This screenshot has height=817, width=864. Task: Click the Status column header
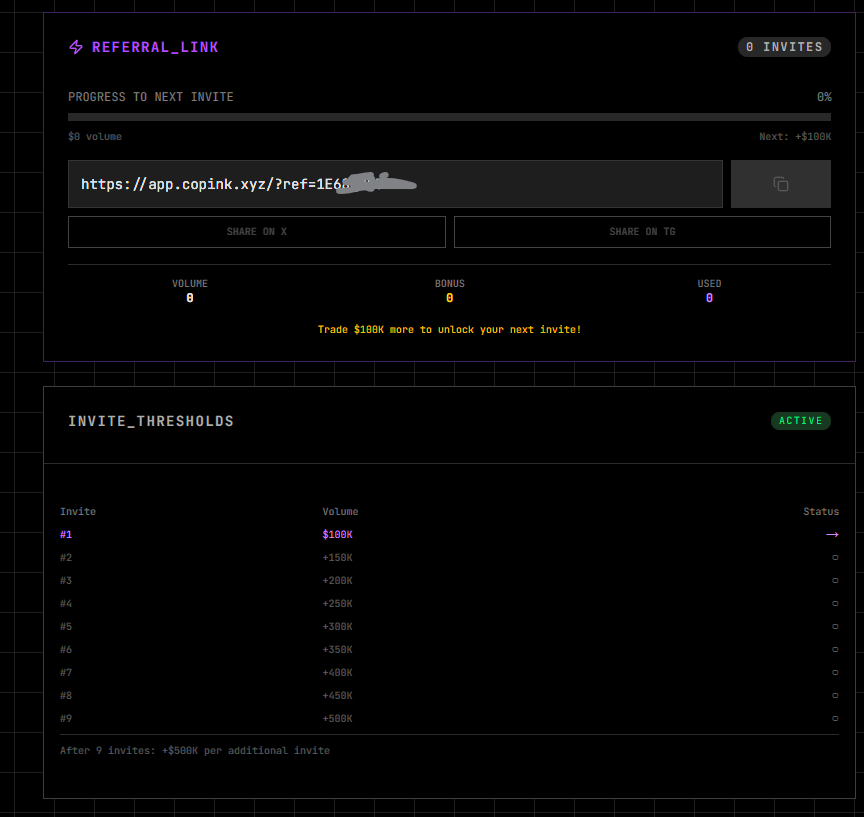821,512
